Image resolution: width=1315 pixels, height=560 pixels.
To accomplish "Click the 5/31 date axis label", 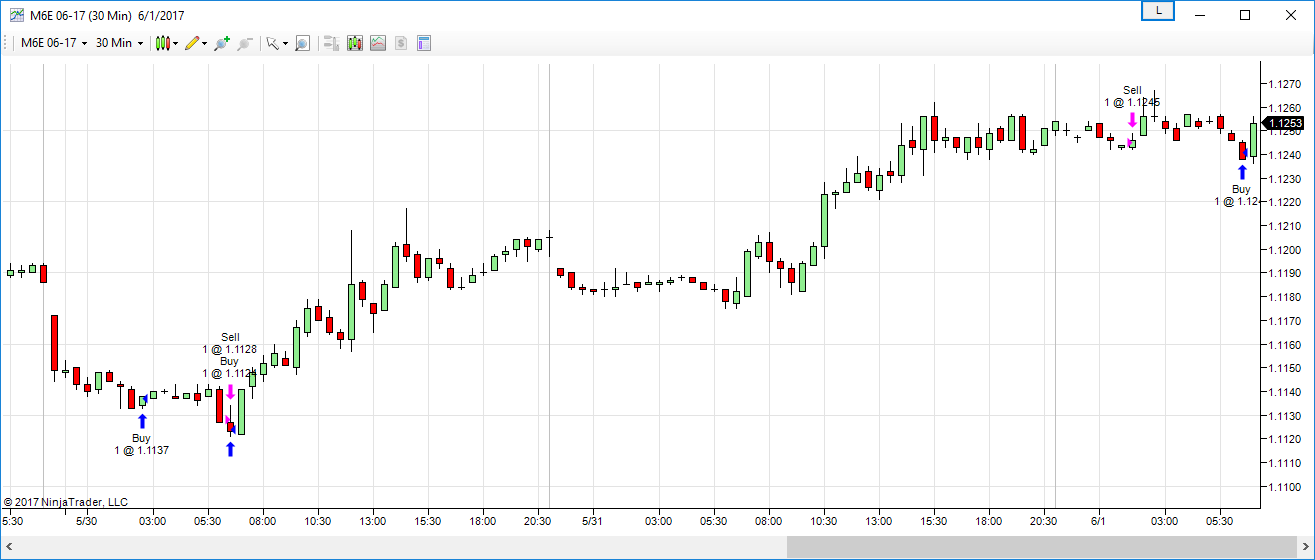I will (592, 521).
